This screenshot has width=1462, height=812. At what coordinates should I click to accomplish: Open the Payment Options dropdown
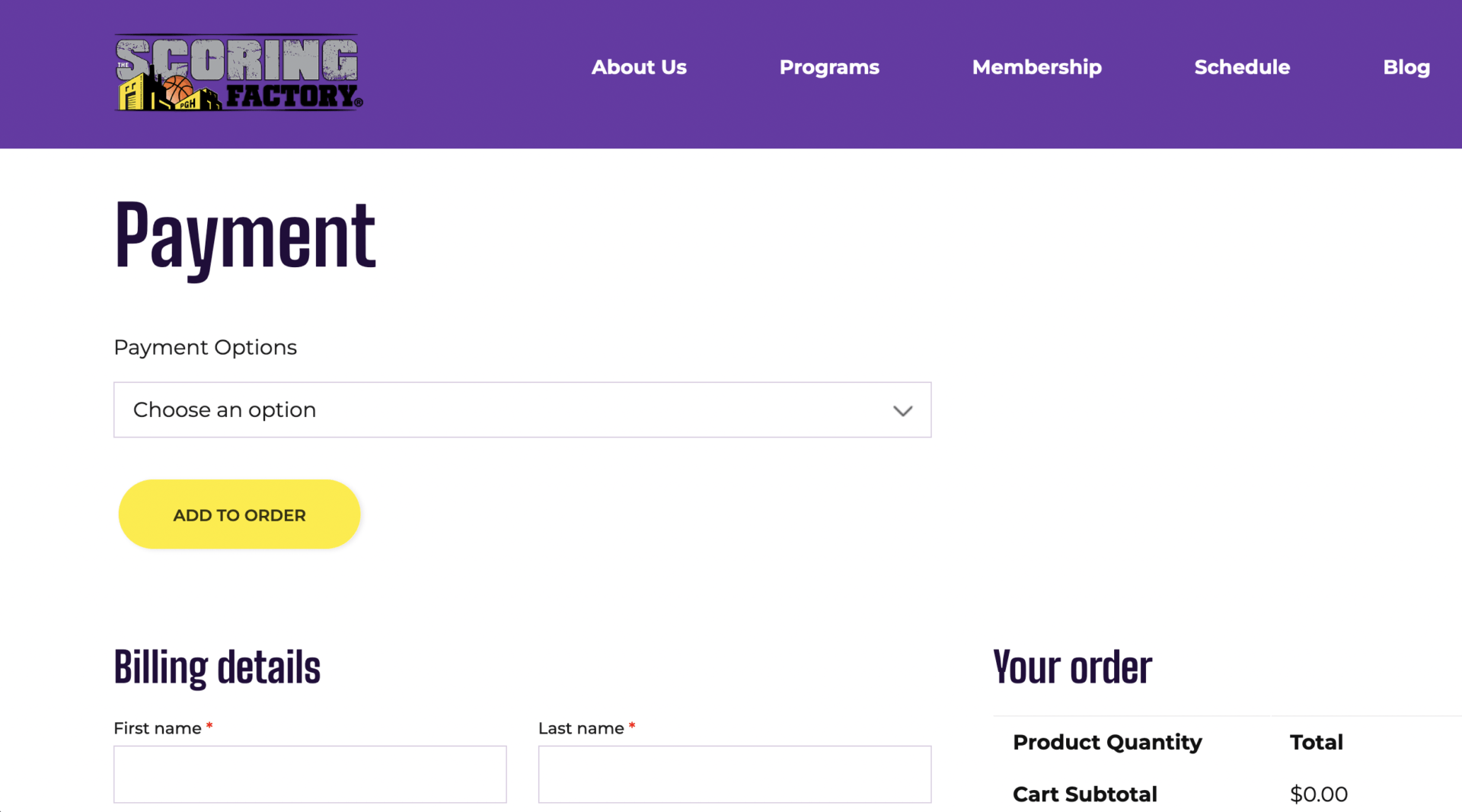point(522,409)
